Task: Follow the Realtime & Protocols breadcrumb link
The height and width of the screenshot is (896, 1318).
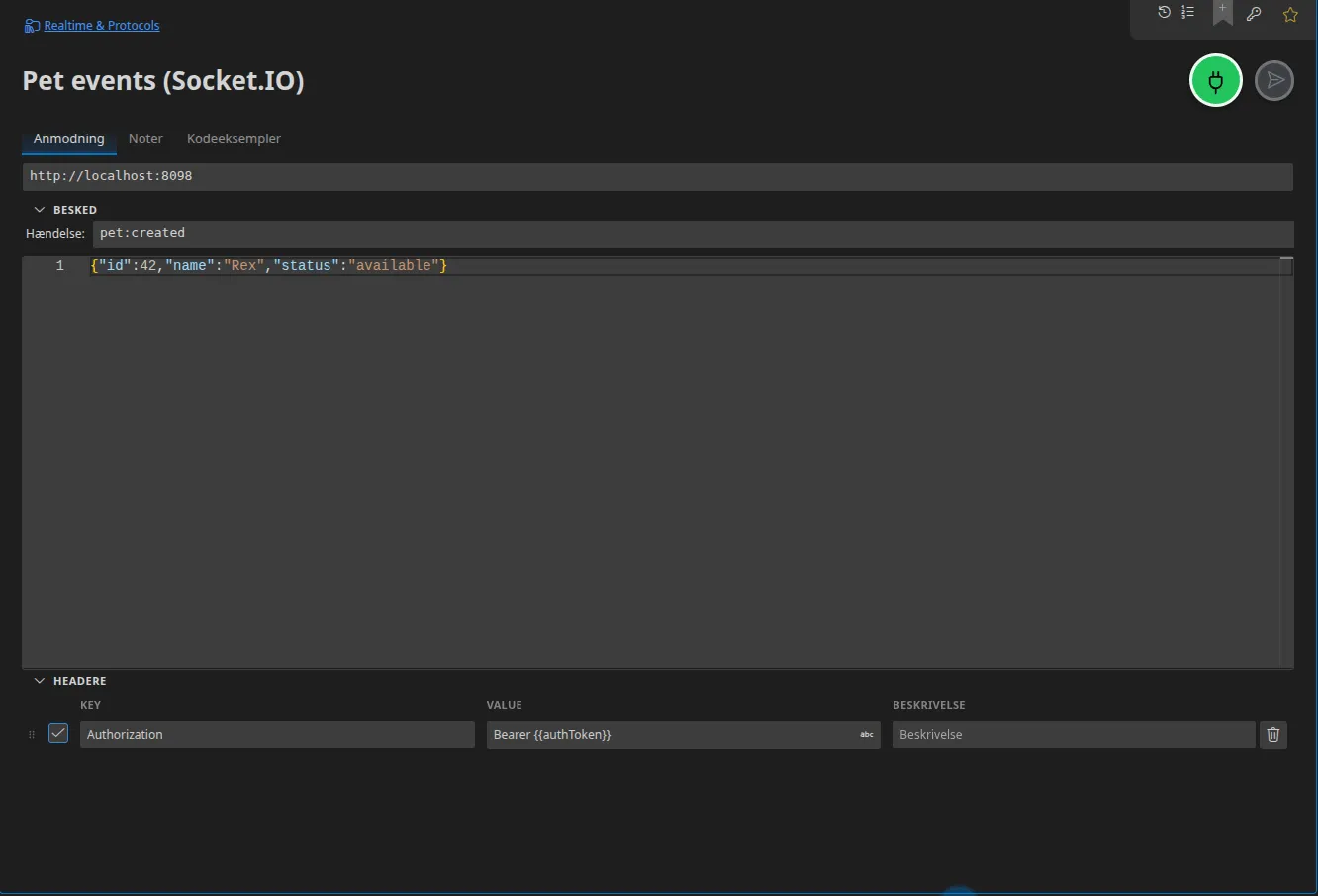Action: tap(102, 26)
